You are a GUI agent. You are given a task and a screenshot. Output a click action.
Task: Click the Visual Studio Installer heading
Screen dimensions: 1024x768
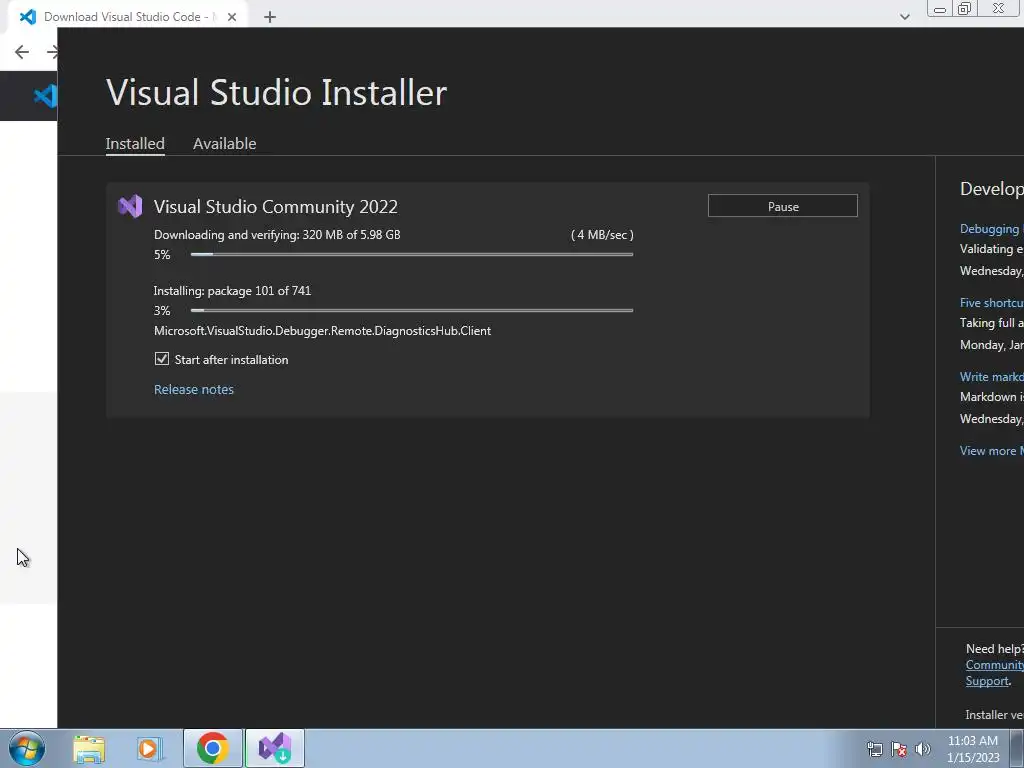tap(276, 92)
